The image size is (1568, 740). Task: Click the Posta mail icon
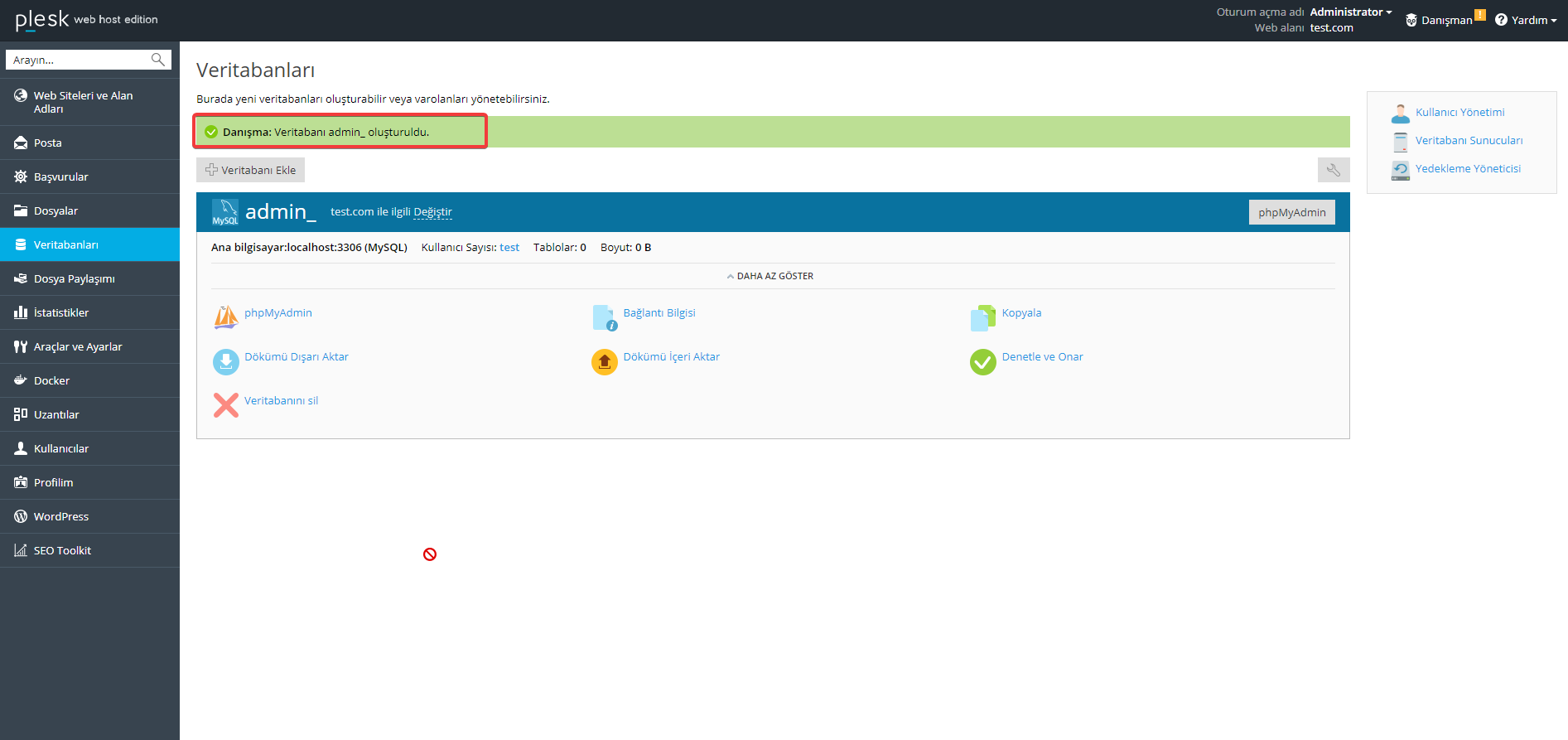(21, 143)
